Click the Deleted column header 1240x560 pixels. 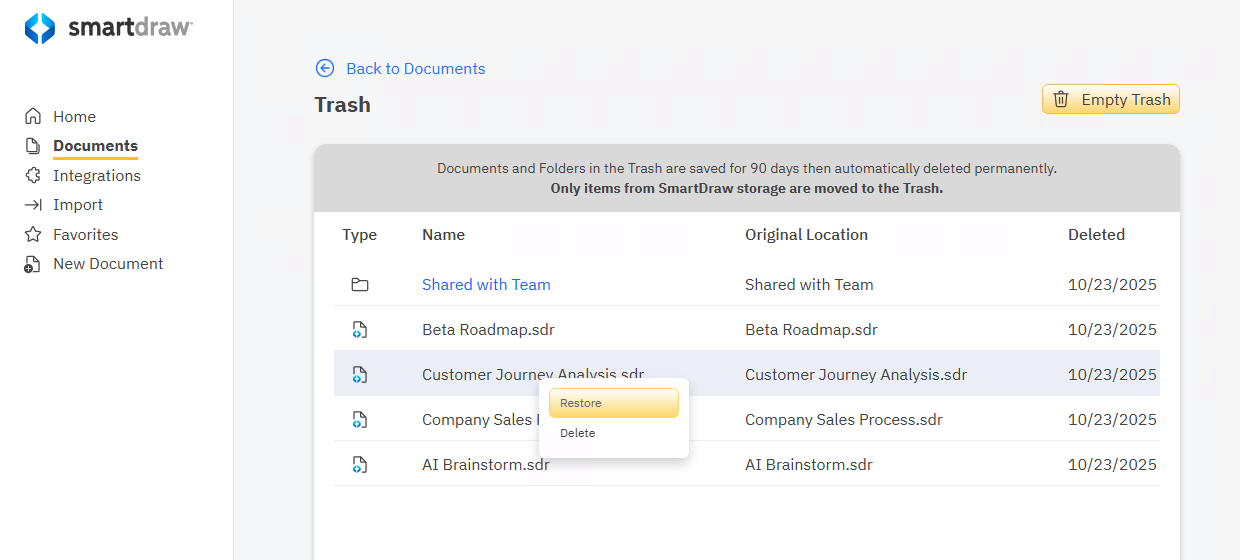tap(1096, 235)
